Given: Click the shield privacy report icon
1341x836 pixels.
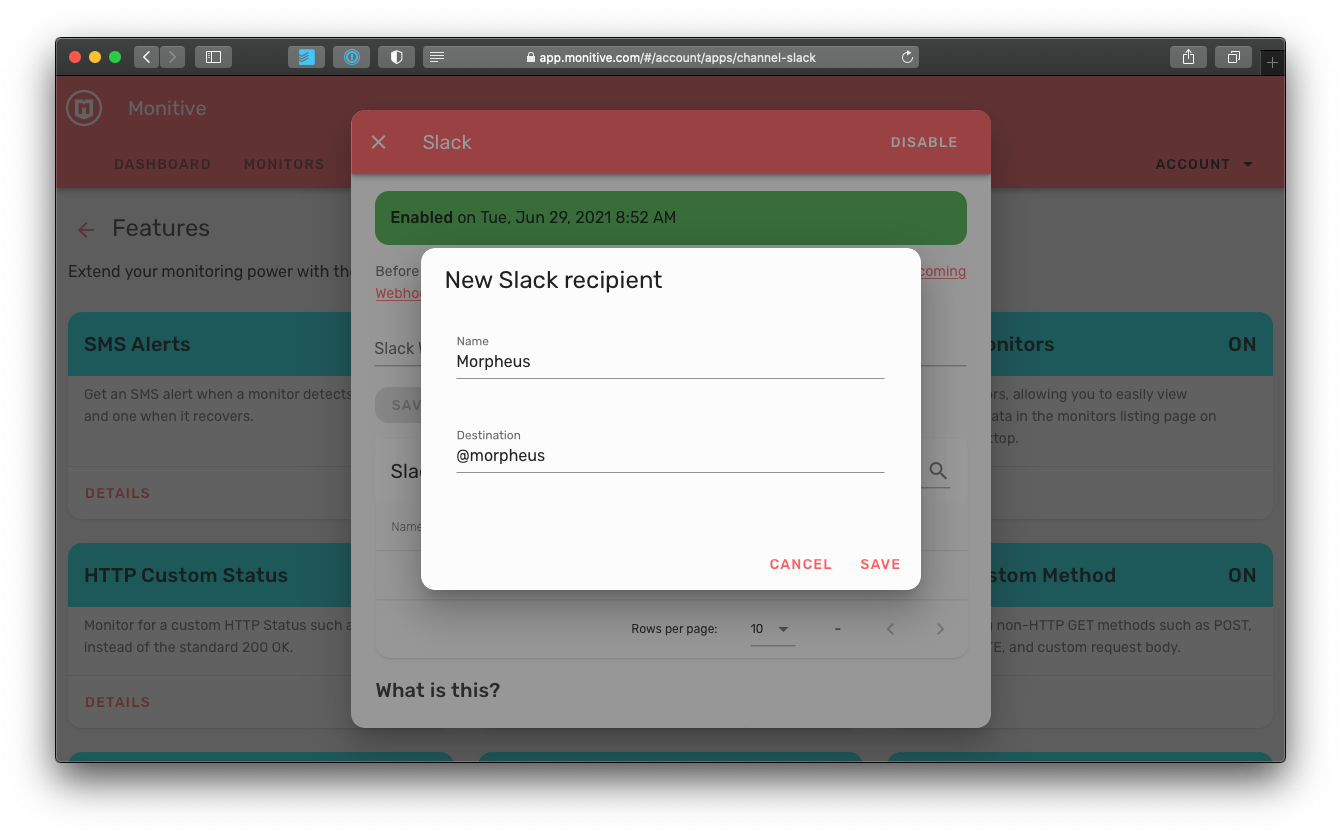Looking at the screenshot, I should (396, 57).
